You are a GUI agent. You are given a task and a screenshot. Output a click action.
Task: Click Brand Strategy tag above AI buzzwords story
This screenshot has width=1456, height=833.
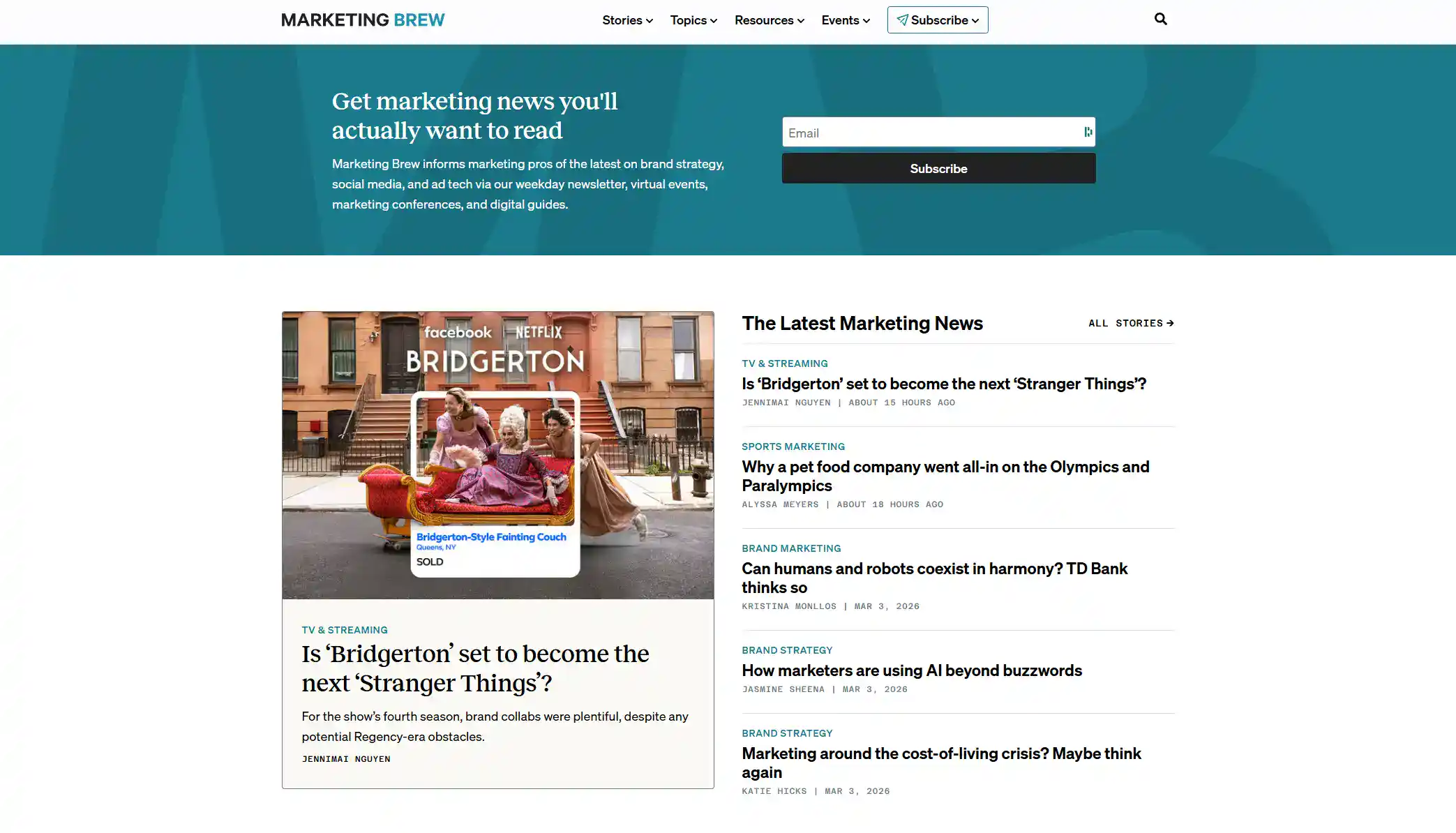coord(787,650)
